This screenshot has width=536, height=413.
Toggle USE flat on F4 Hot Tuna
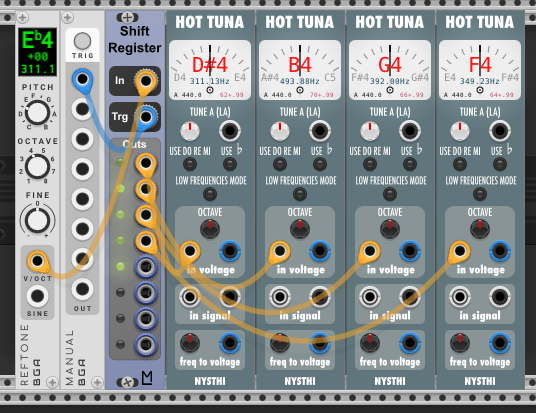499,164
